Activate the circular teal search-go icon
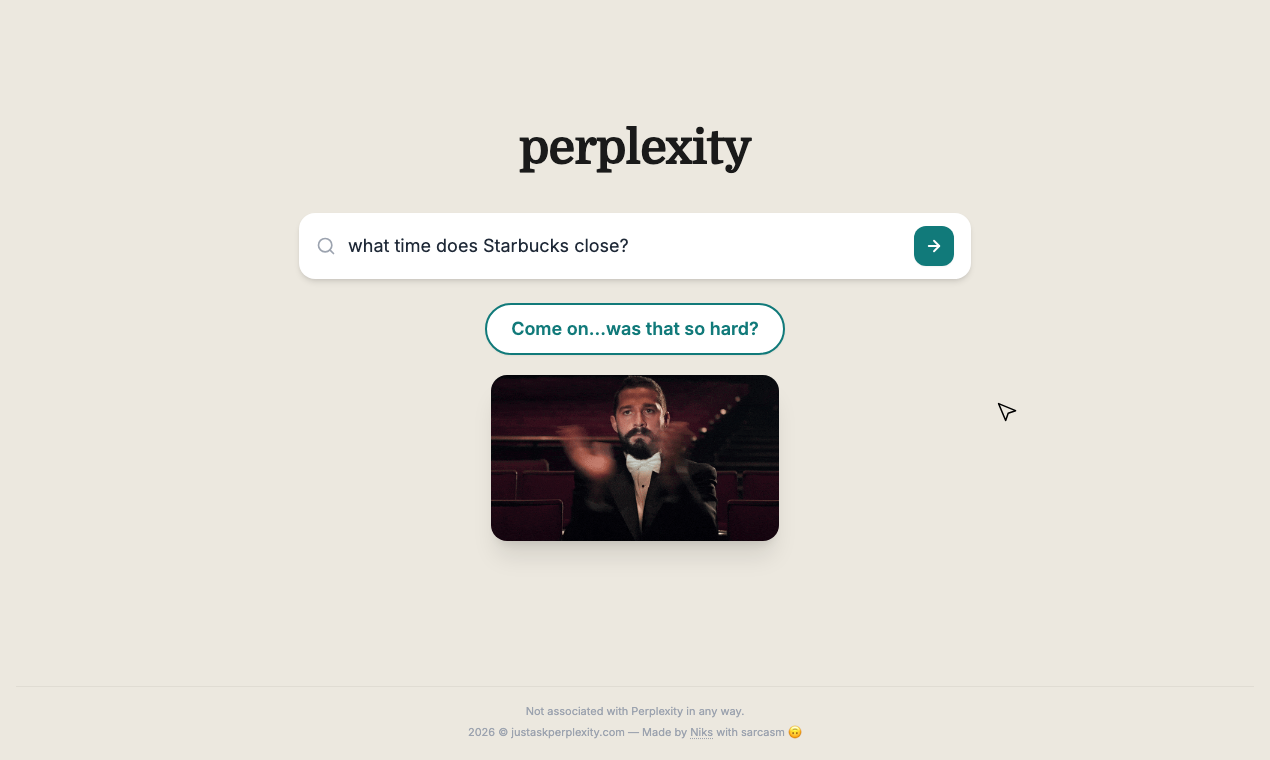Viewport: 1270px width, 760px height. (x=933, y=245)
